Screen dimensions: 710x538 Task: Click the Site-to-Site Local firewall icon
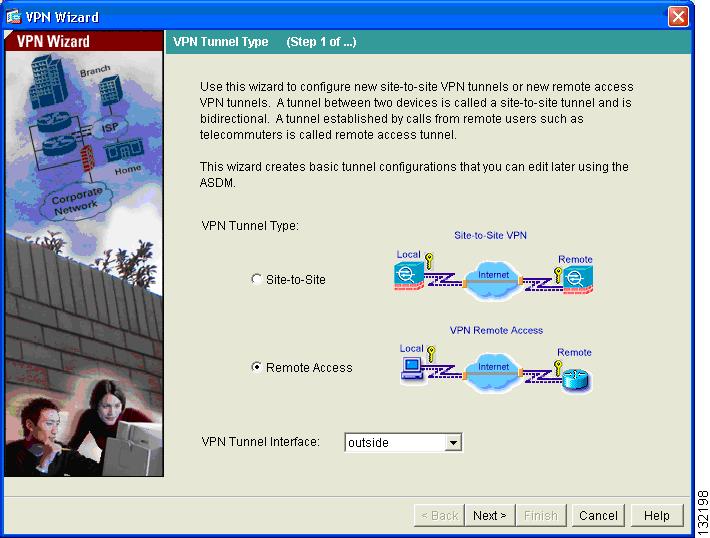tap(409, 276)
